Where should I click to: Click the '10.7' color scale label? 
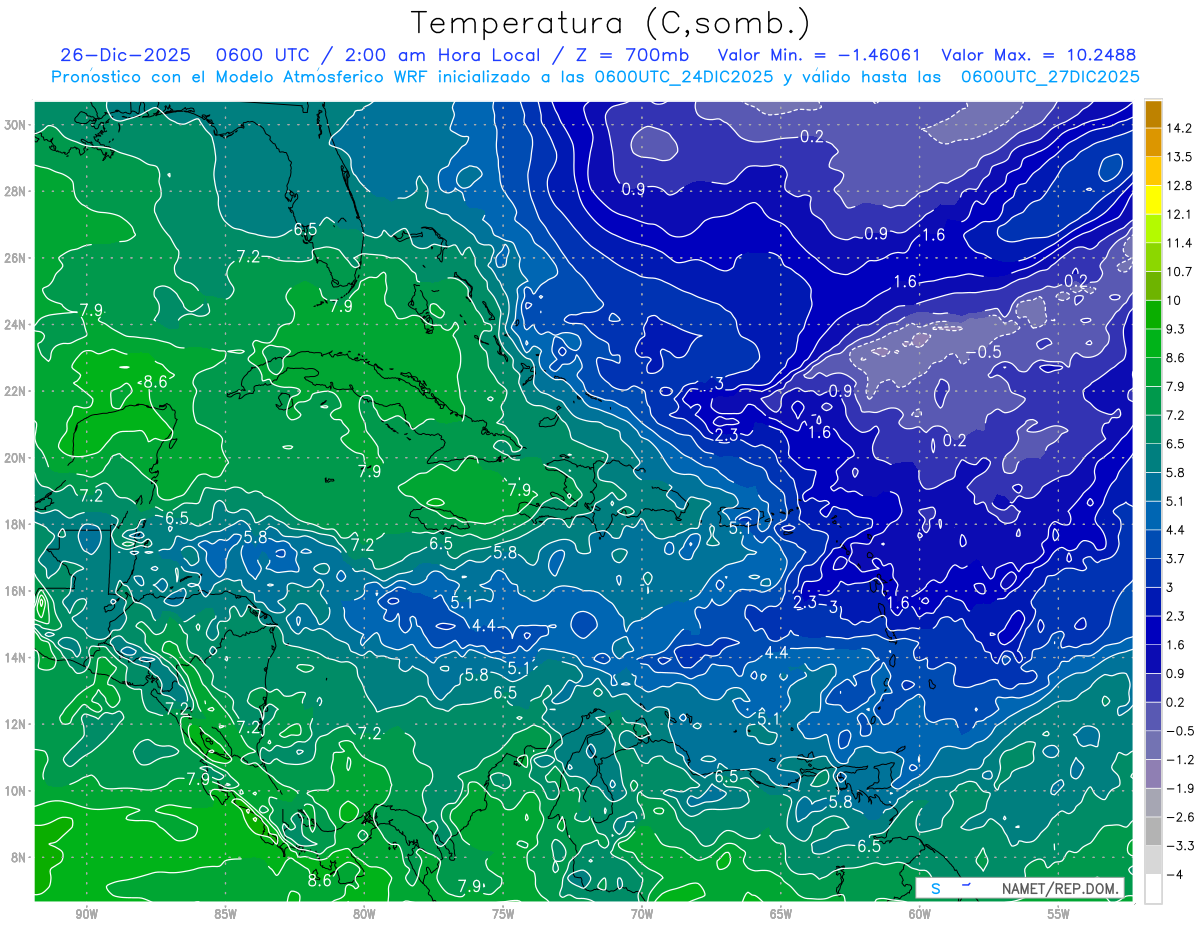coord(1179,272)
